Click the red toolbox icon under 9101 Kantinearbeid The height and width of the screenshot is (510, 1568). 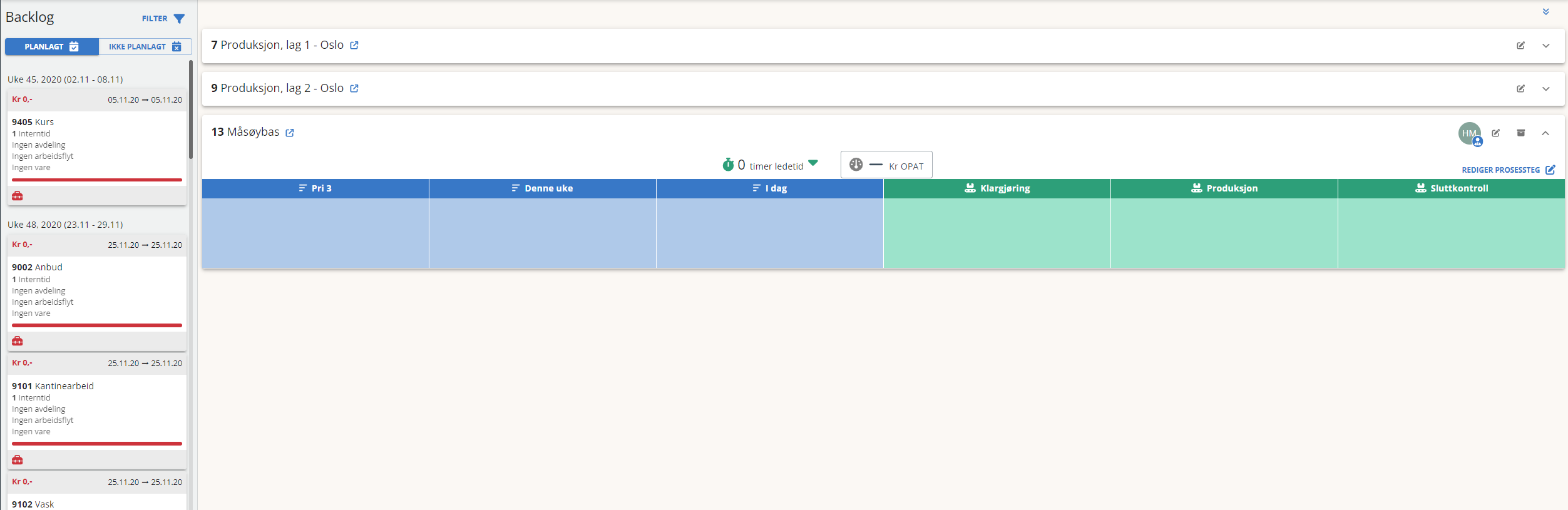18,460
